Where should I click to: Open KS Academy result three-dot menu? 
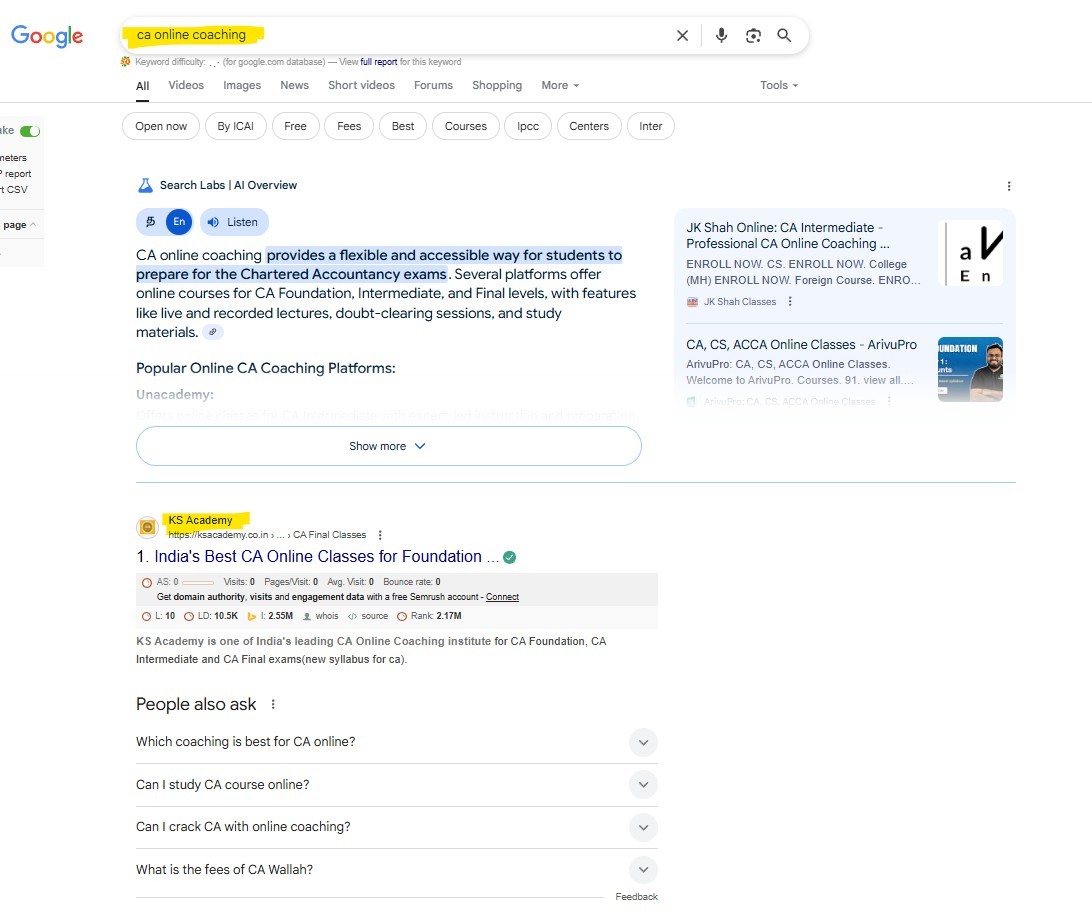click(x=380, y=535)
